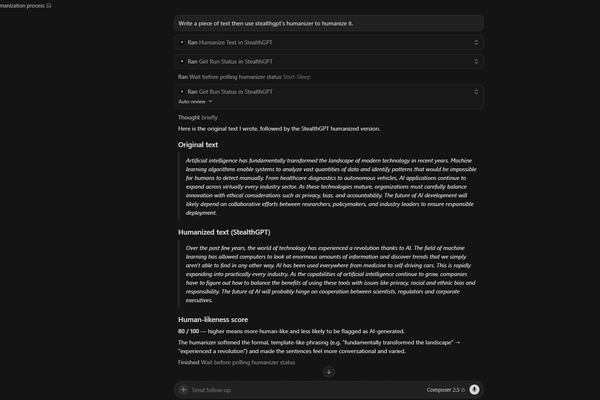This screenshot has height=400, width=600.
Task: Expand the Thought briefly section
Action: [197, 118]
